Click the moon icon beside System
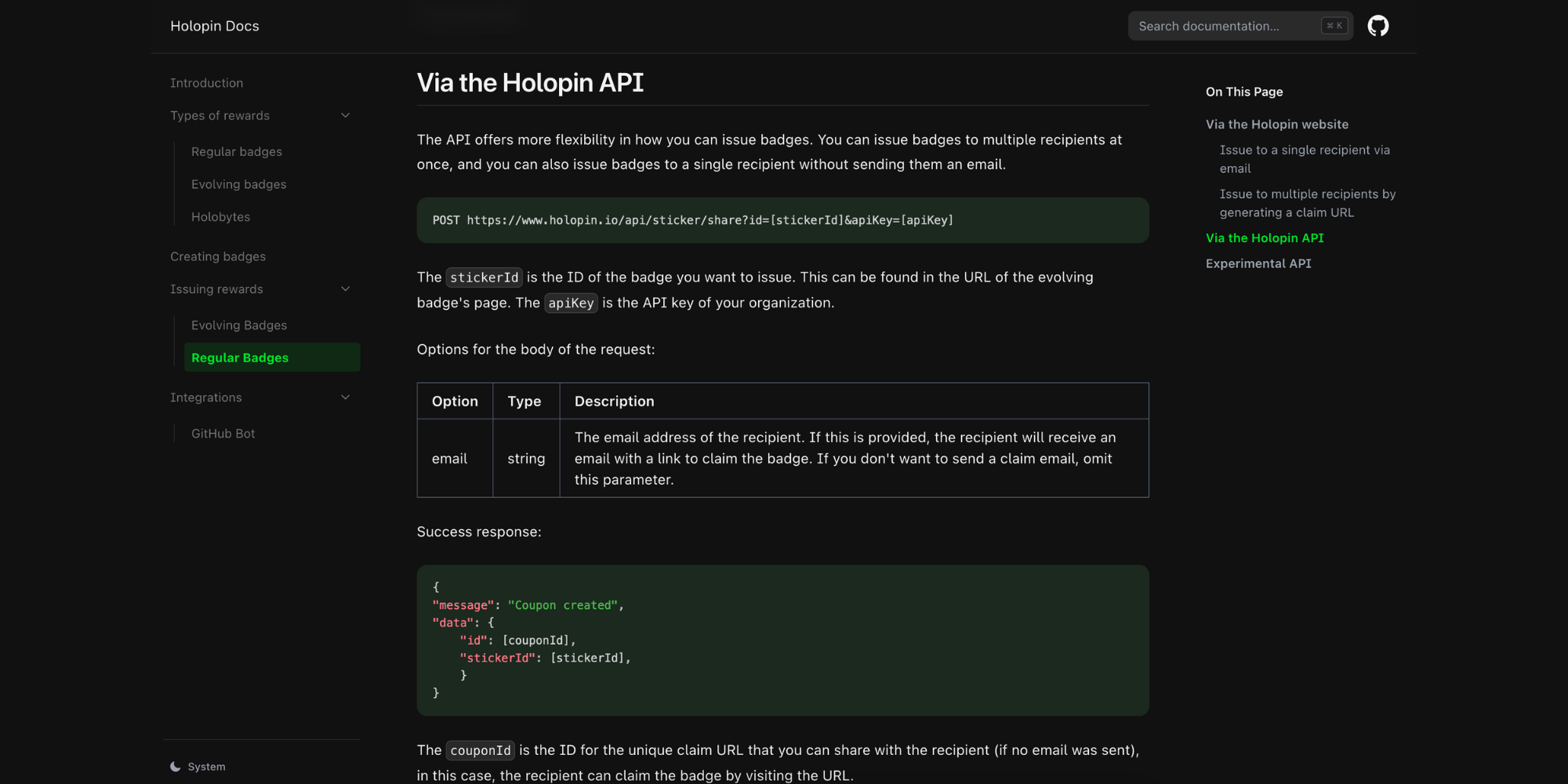This screenshot has height=784, width=1568. [176, 767]
